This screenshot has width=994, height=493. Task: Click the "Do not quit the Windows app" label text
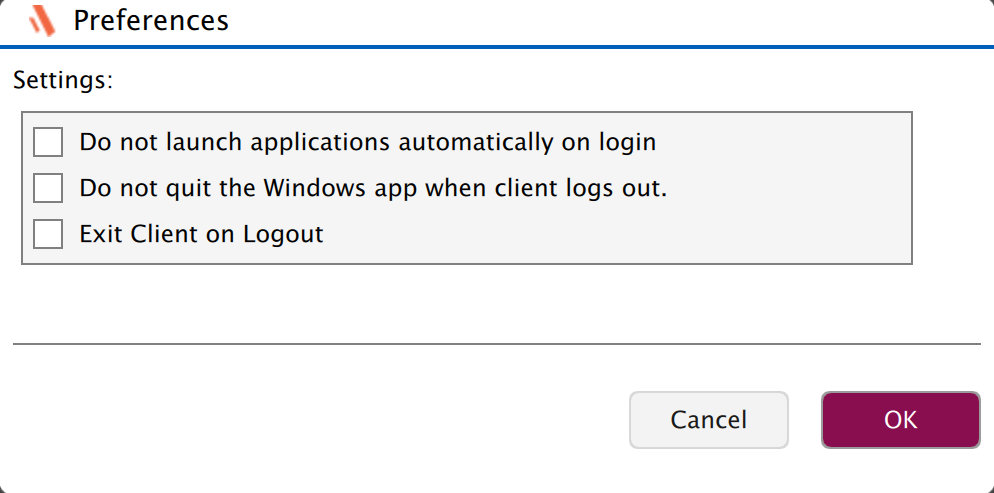pos(373,188)
